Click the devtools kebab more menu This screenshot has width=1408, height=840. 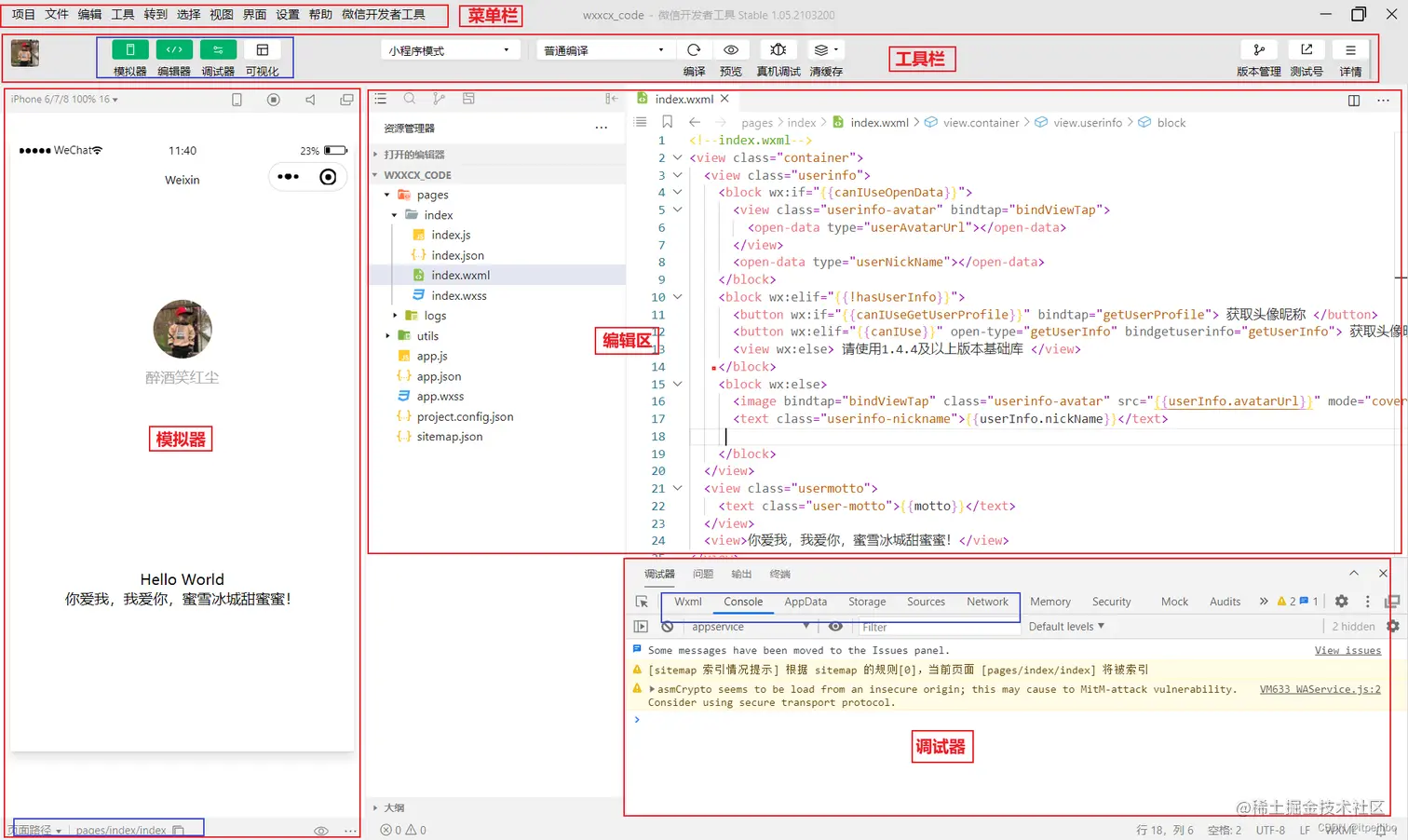pyautogui.click(x=1367, y=602)
